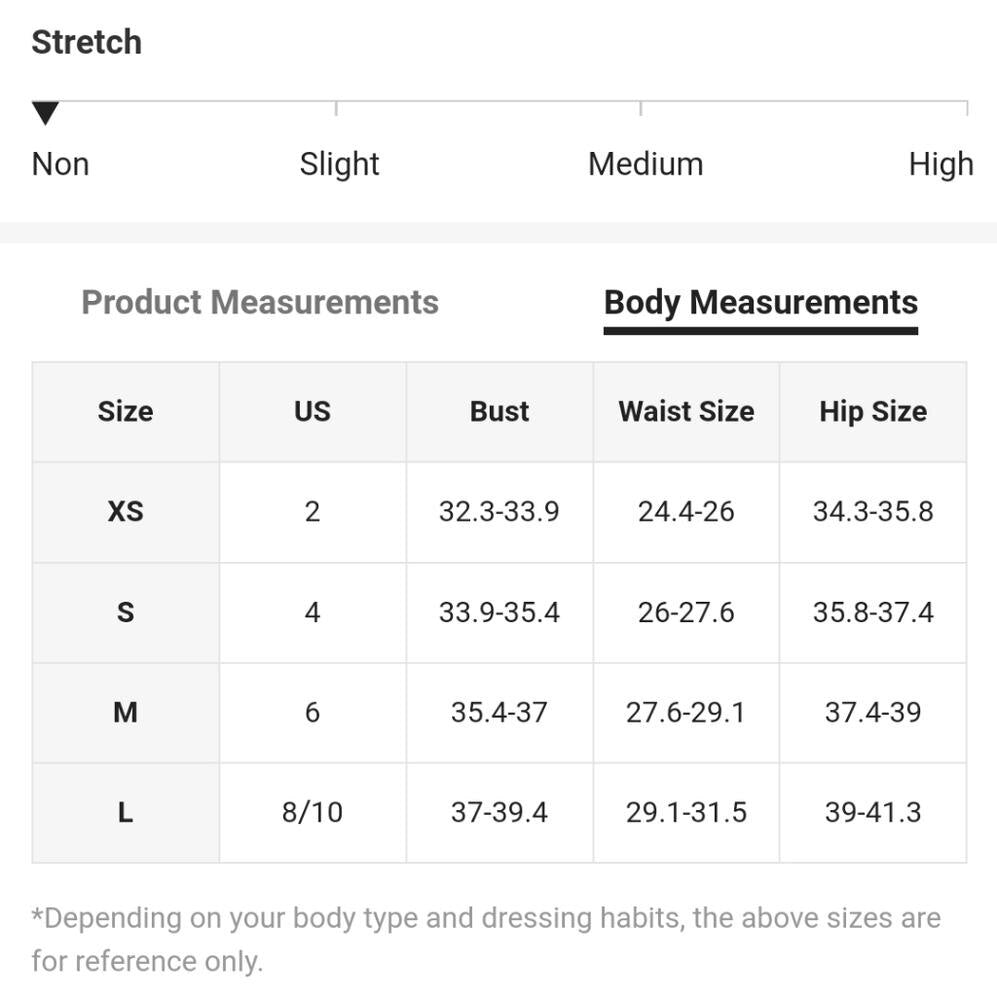Image resolution: width=997 pixels, height=1000 pixels.
Task: Select the L size row
Action: pos(125,812)
